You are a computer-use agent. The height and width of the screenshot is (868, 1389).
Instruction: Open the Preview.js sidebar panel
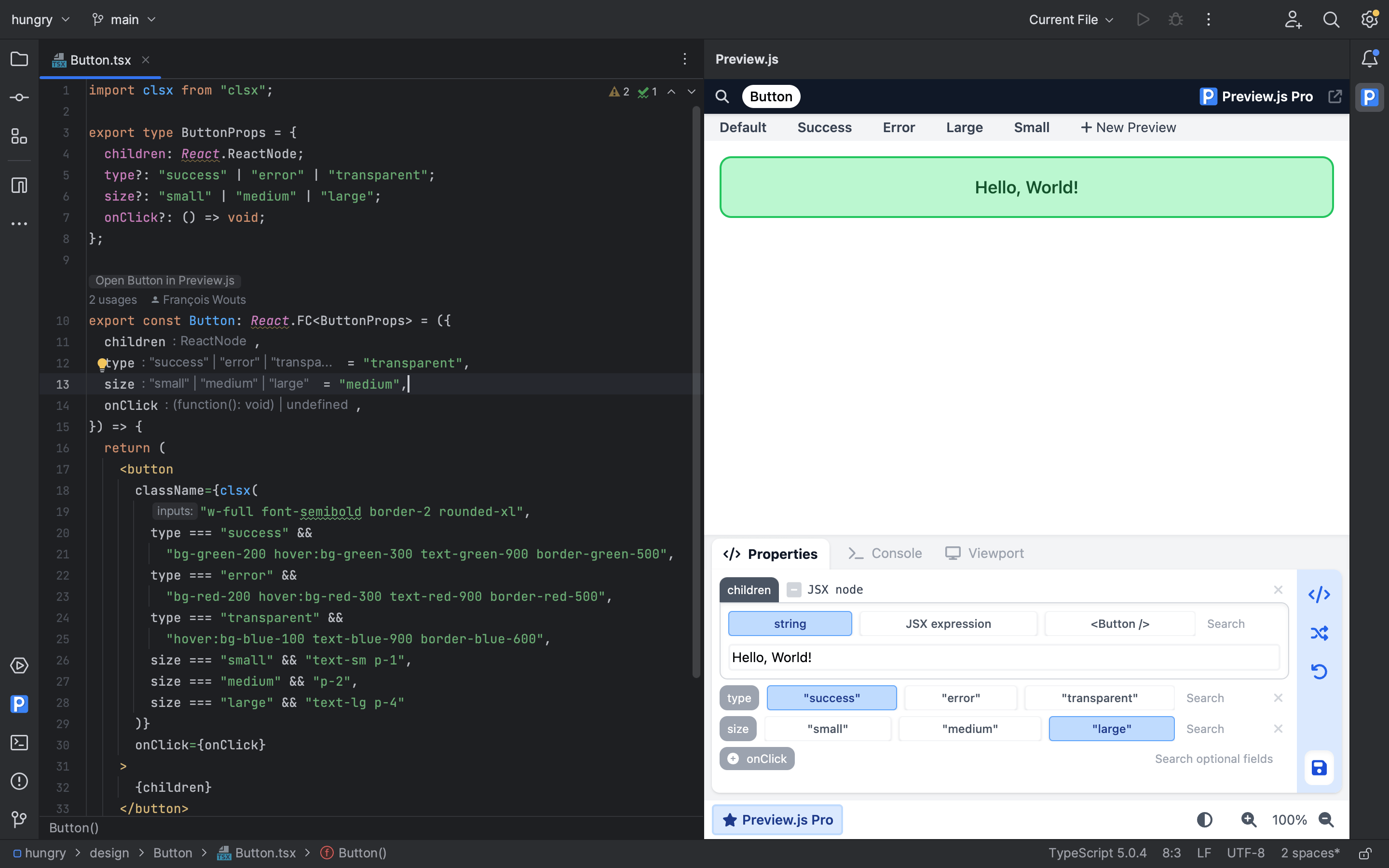19,704
